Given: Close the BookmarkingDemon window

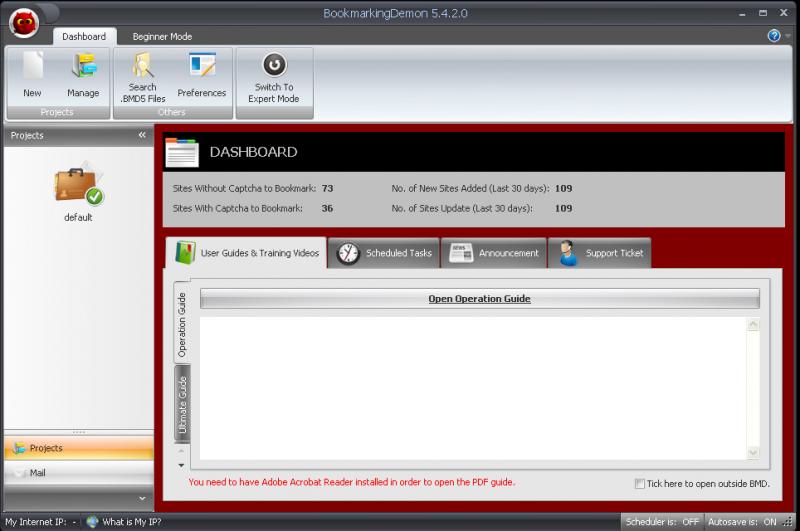Looking at the screenshot, I should (x=783, y=13).
